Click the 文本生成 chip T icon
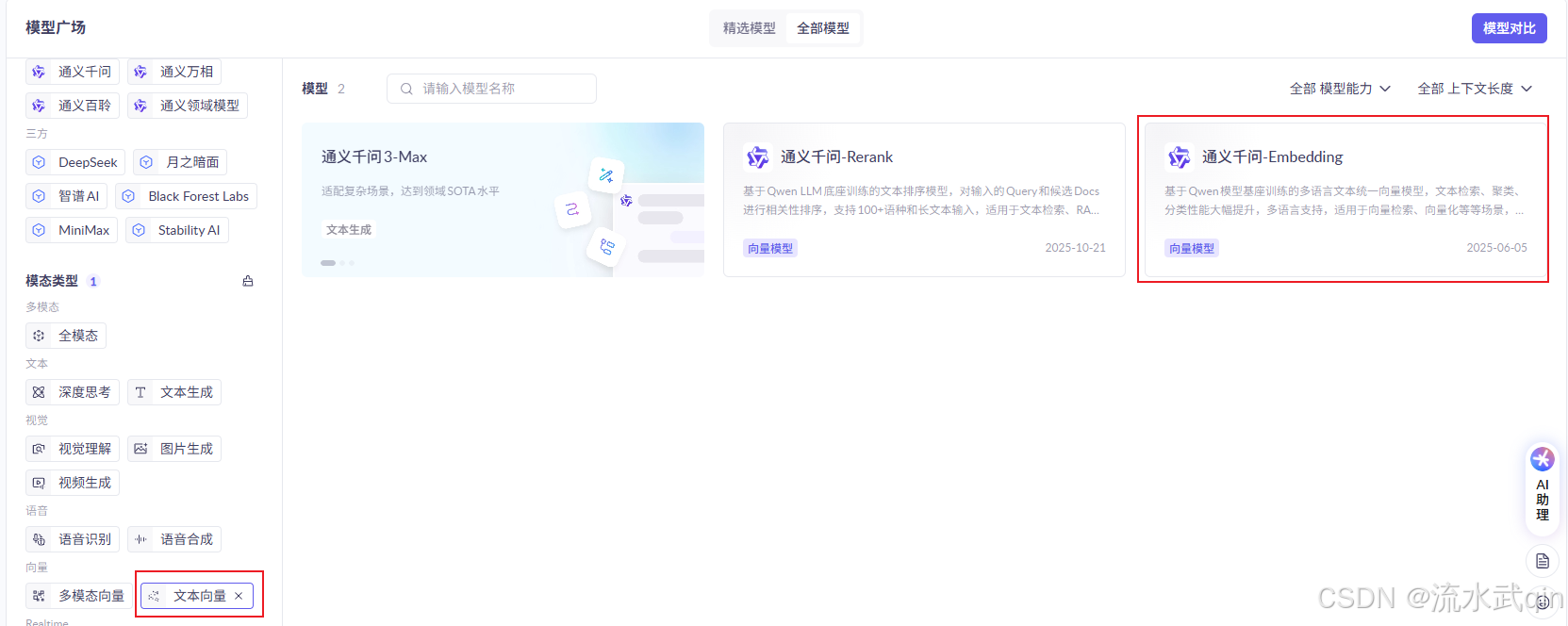Screen dimensions: 1568x626 click(x=140, y=392)
